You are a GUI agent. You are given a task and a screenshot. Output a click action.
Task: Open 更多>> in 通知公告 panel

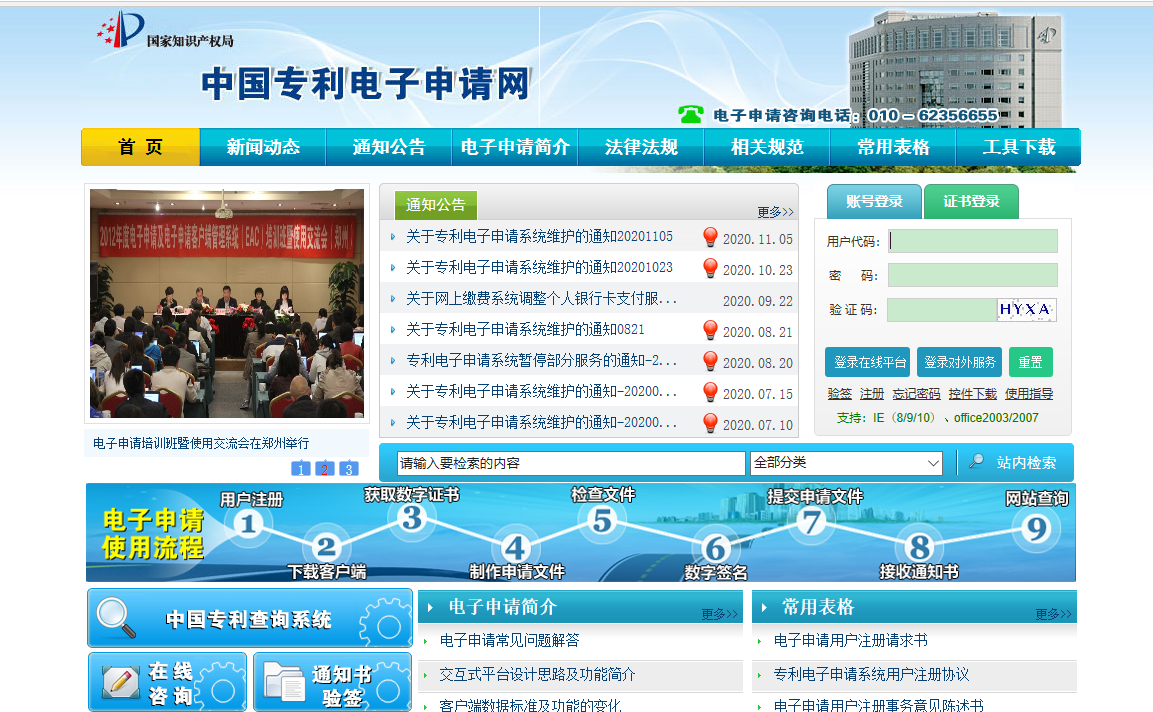tap(775, 212)
